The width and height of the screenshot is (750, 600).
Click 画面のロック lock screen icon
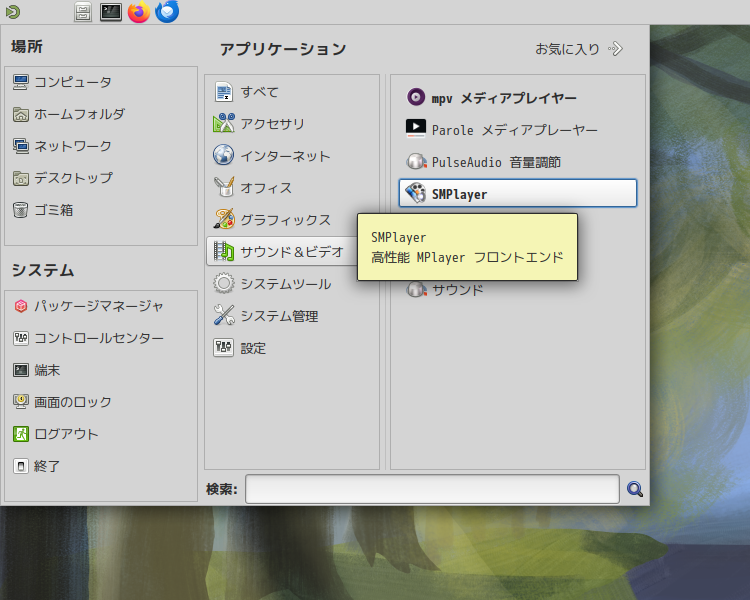[21, 402]
